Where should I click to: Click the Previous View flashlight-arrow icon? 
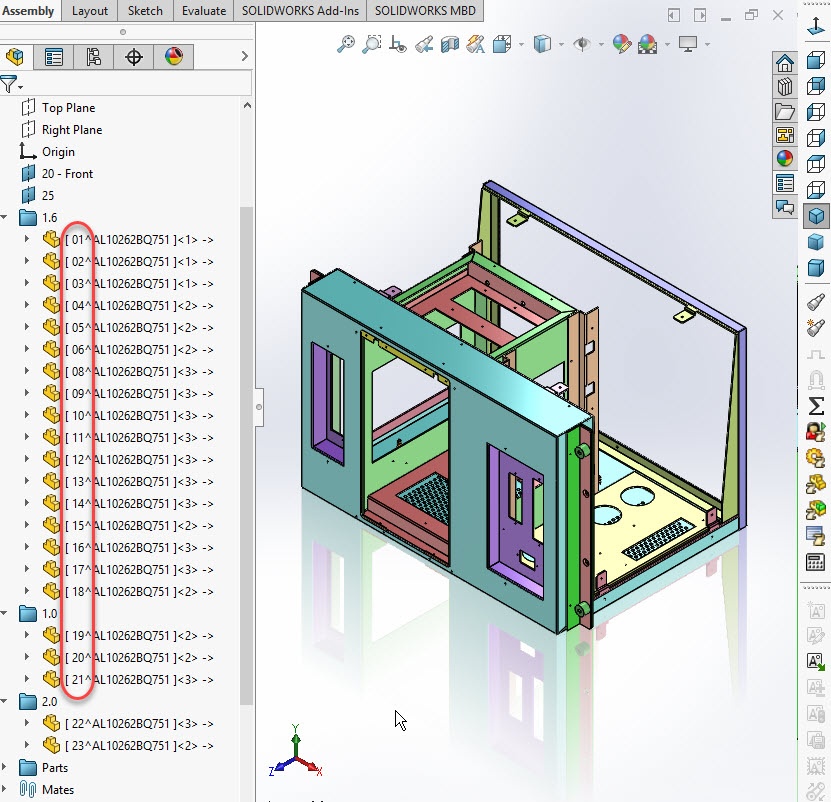423,44
